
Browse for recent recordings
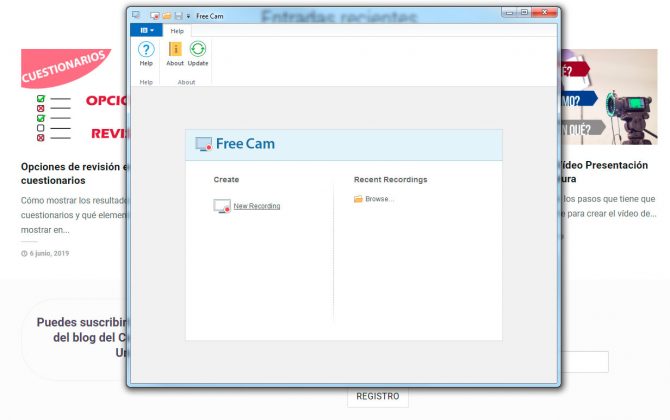click(379, 199)
